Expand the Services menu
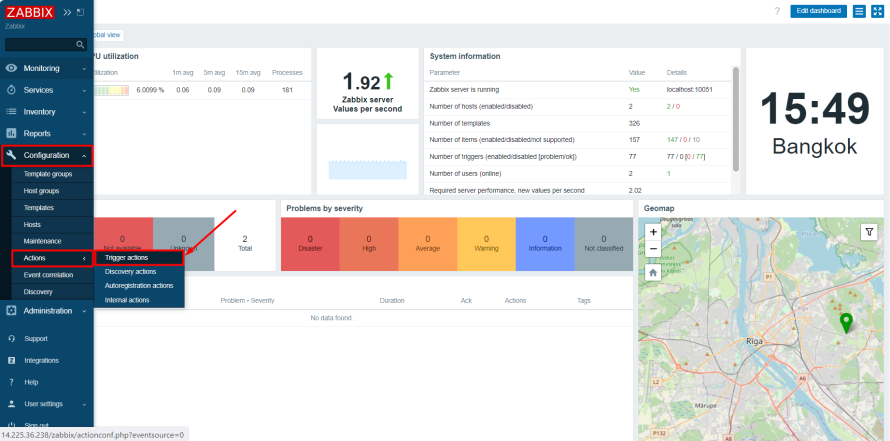This screenshot has height=441, width=890. [84, 90]
